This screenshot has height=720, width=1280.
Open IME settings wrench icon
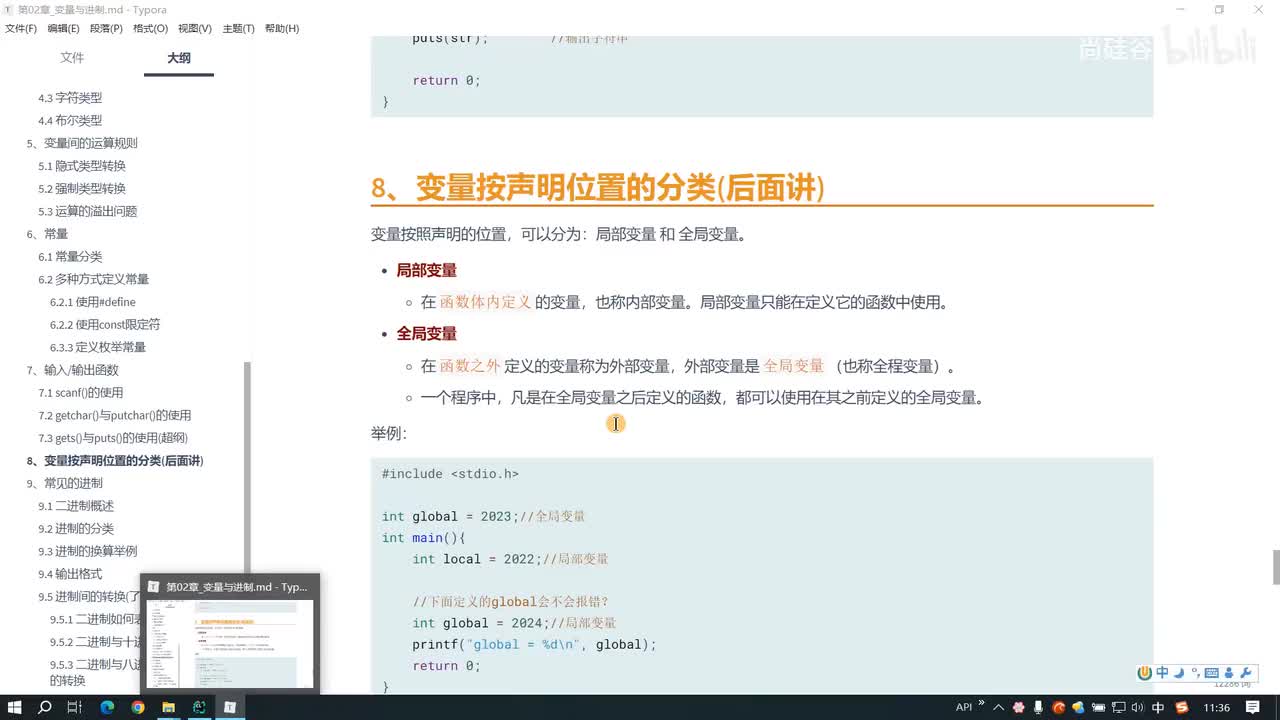tap(1246, 673)
